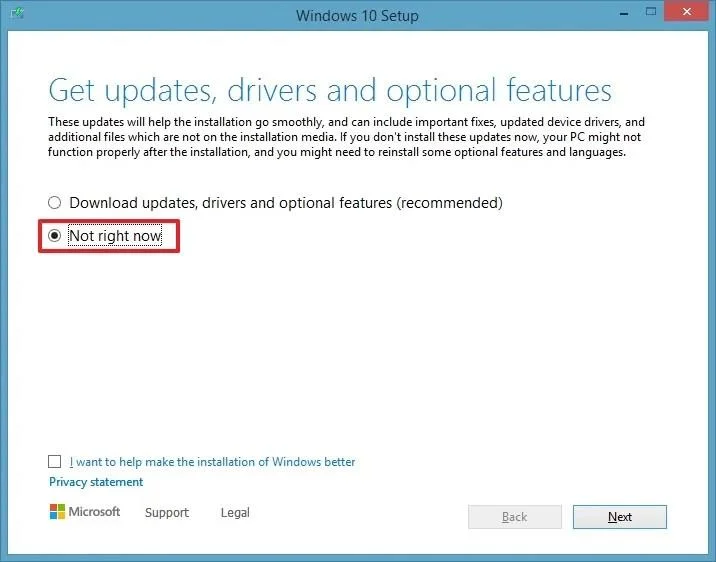Open the Support link
Viewport: 716px width, 562px height.
(x=167, y=513)
